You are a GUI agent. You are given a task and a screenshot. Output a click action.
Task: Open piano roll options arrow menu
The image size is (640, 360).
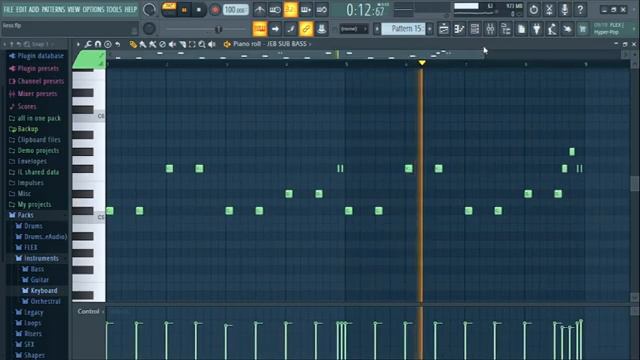78,44
